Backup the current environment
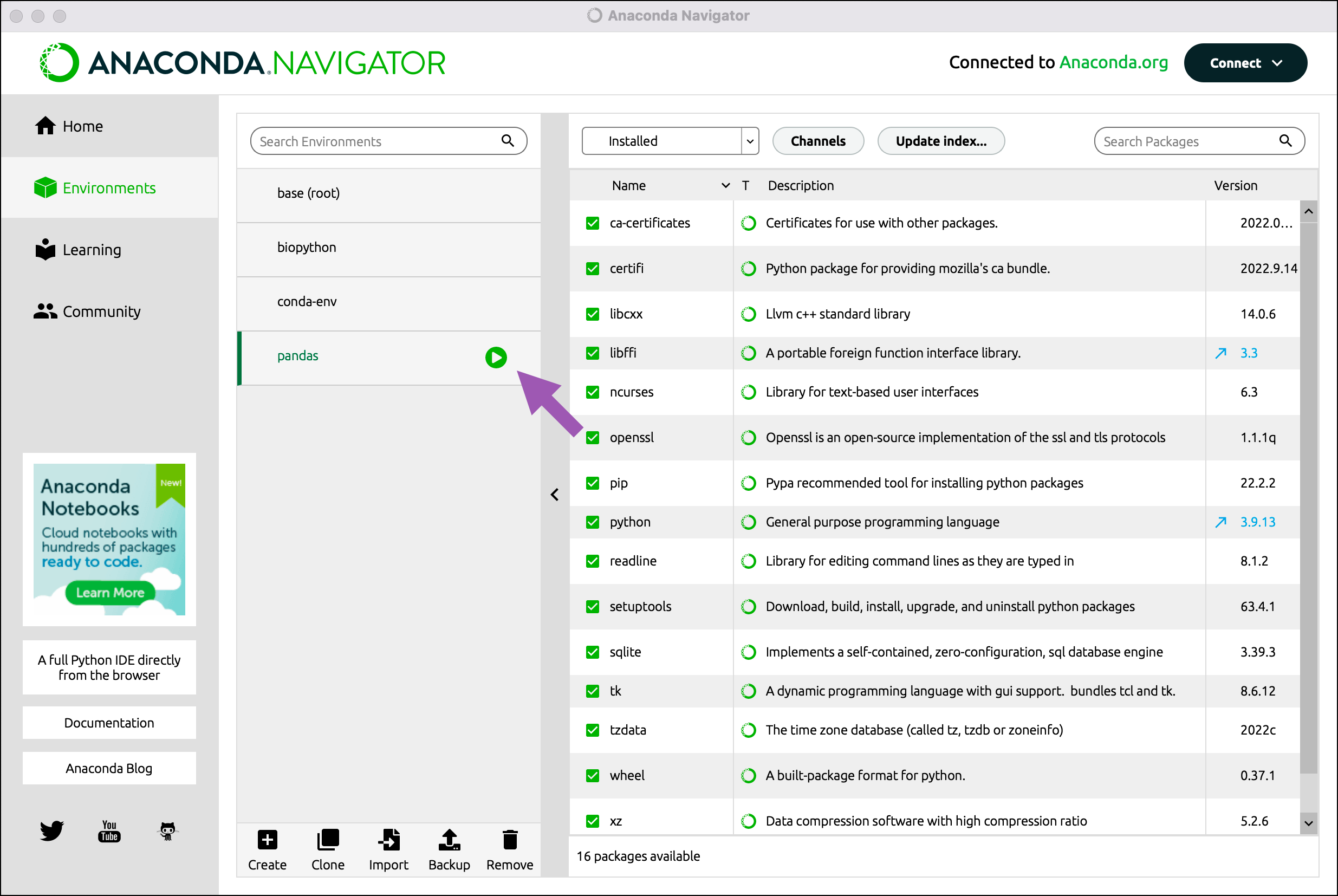The height and width of the screenshot is (896, 1338). tap(449, 850)
